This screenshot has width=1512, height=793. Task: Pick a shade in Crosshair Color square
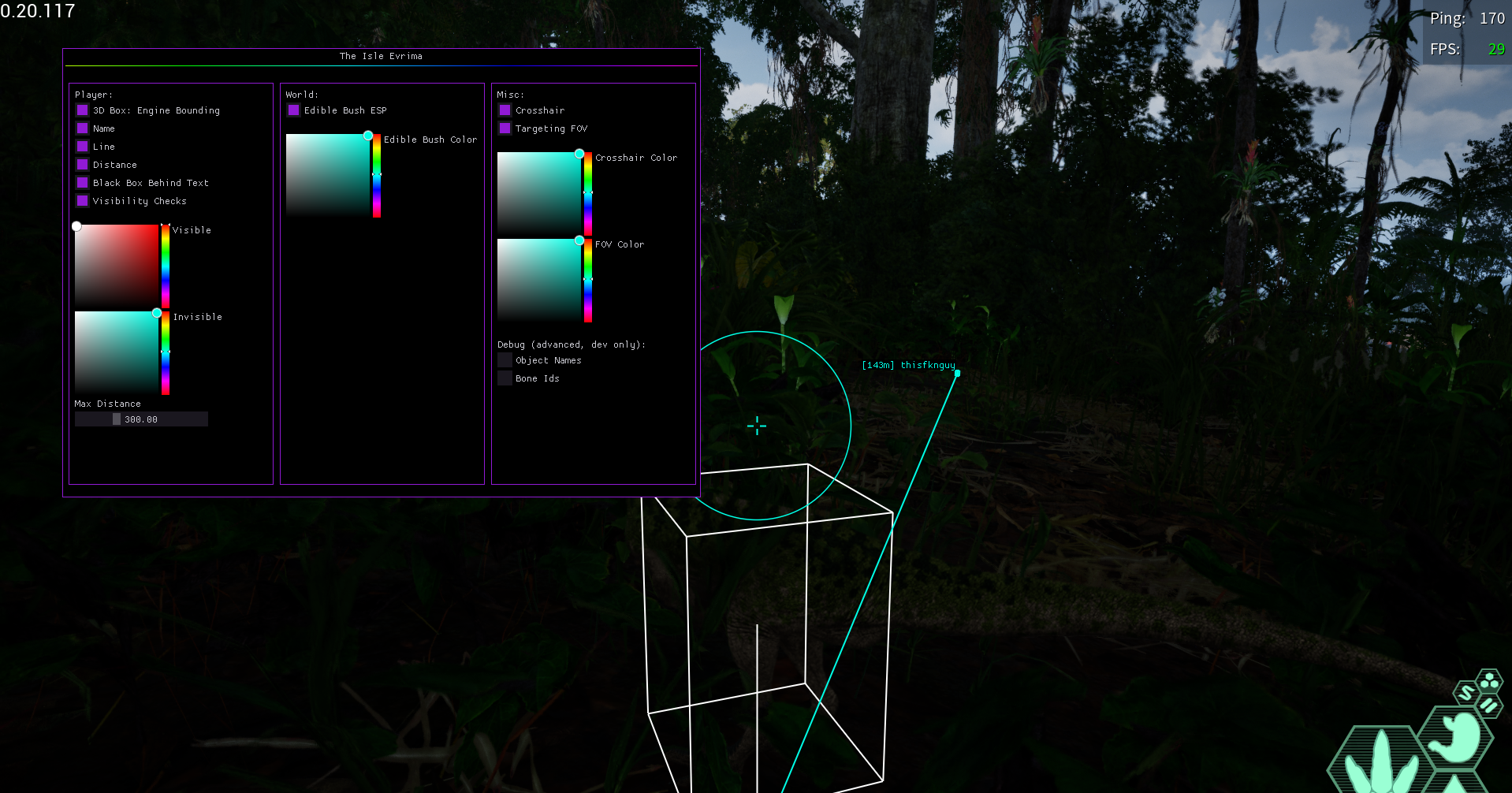click(x=539, y=193)
